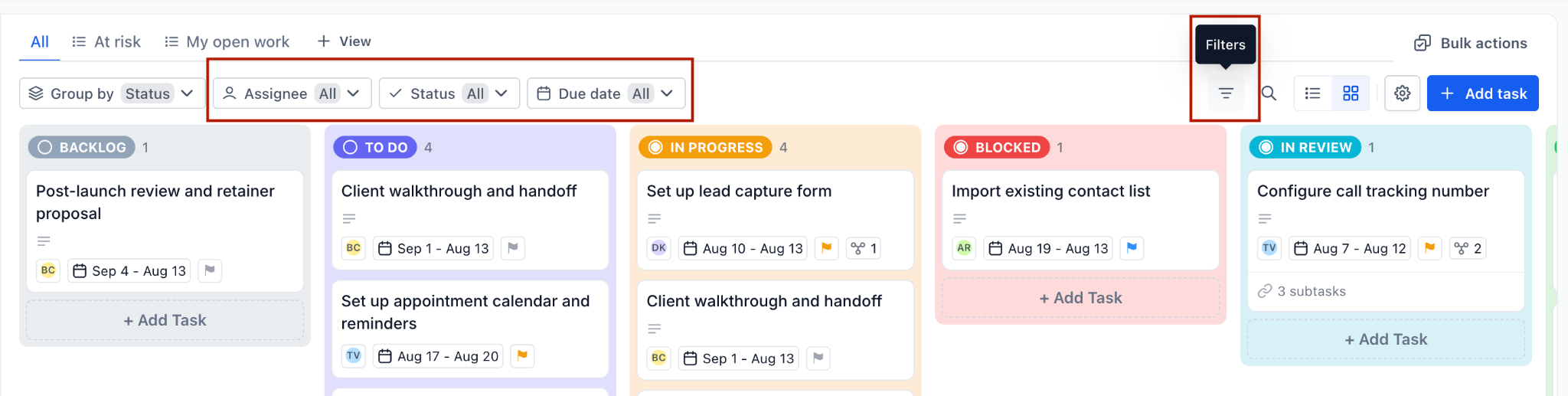Click AR assignee avatar on Import contact list card
The image size is (1568, 396).
964,248
